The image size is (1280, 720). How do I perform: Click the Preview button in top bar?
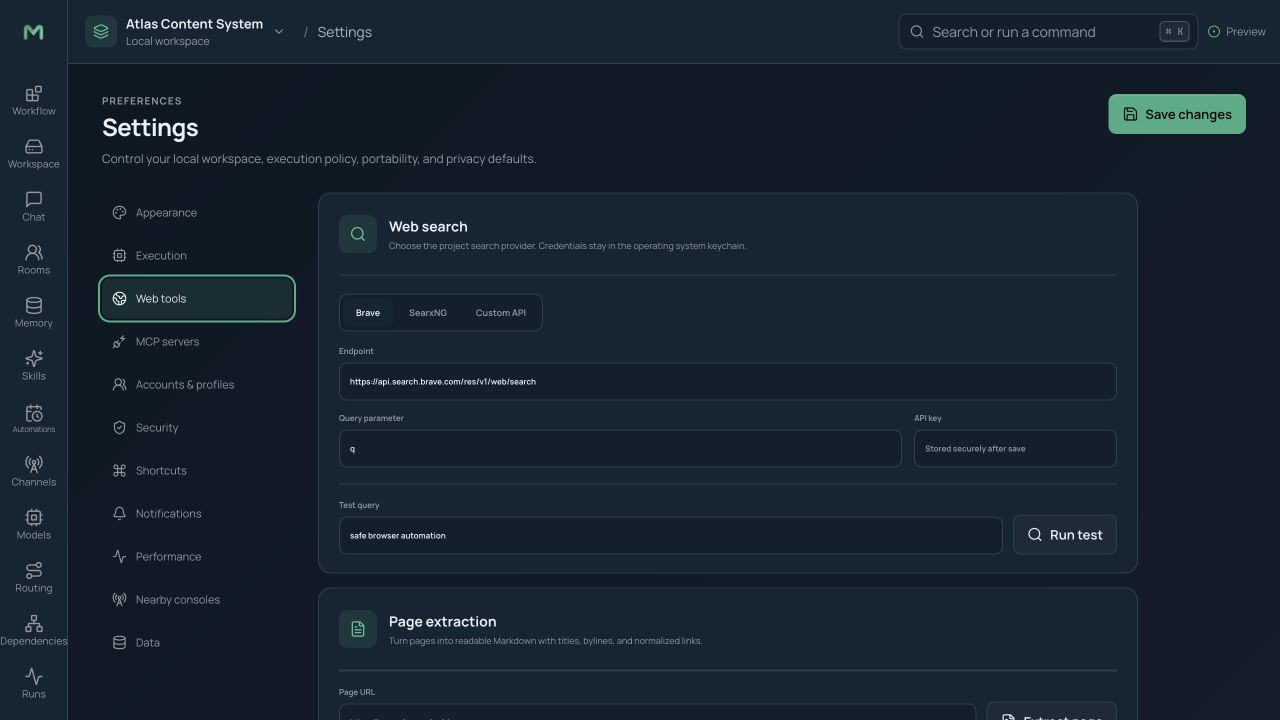1237,32
